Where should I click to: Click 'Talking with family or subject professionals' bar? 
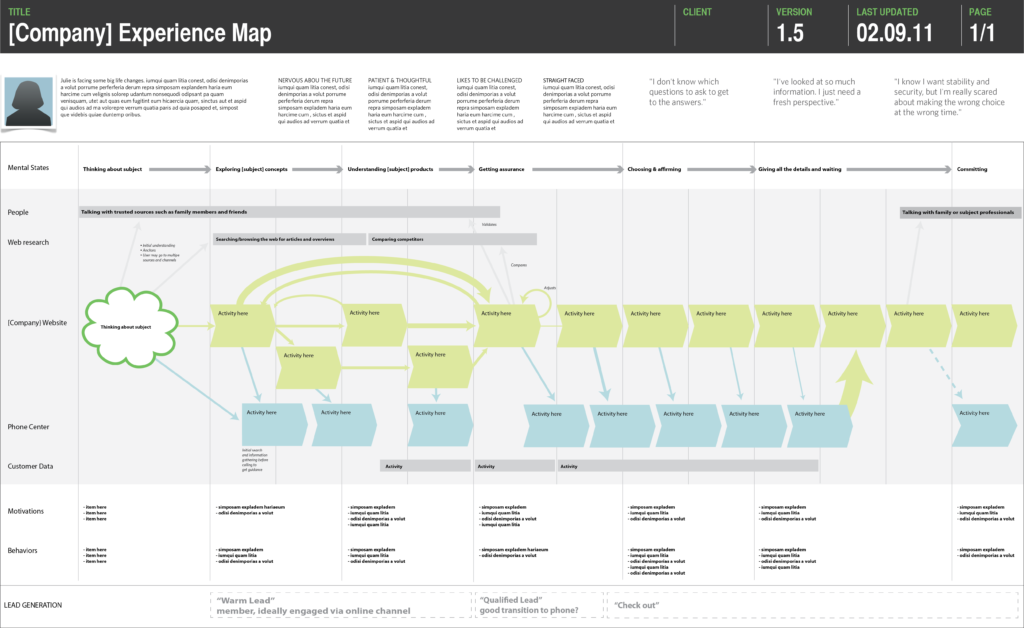[x=958, y=212]
